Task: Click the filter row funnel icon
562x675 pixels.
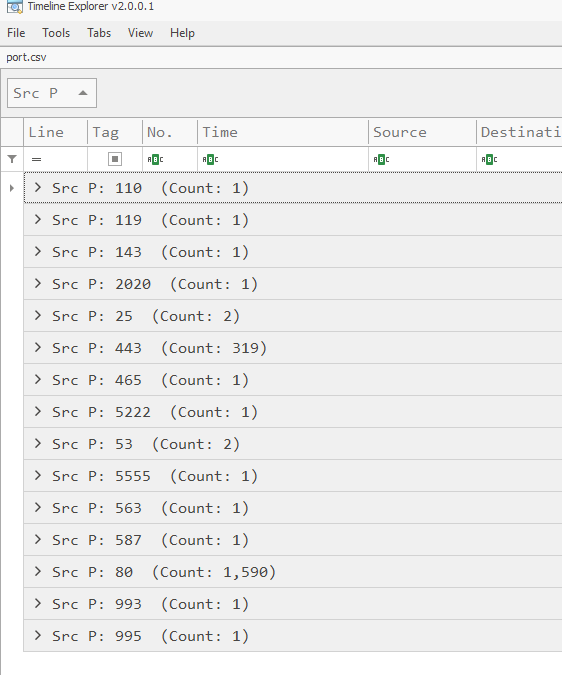Action: 12,159
